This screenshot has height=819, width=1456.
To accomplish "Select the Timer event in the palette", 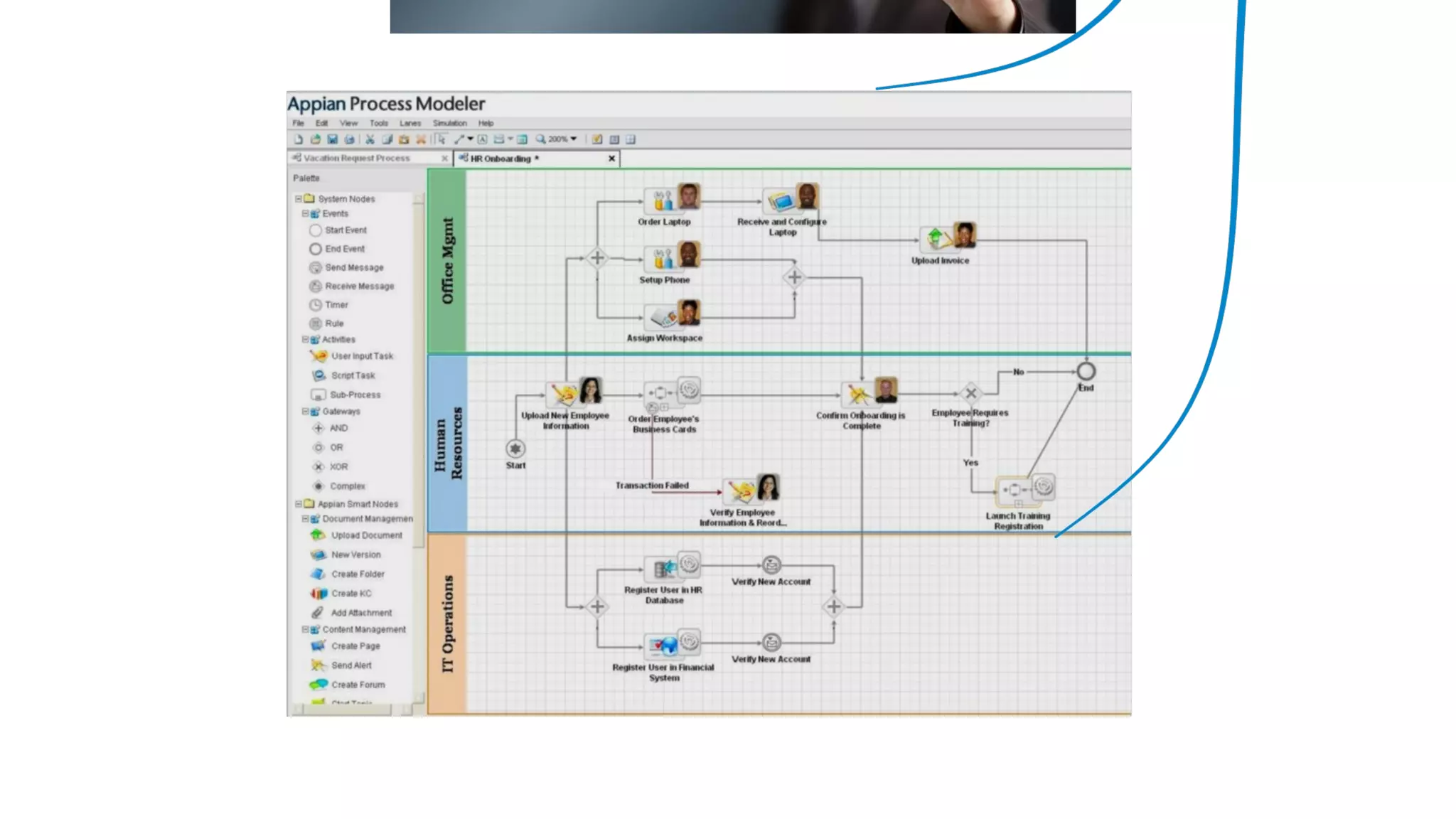I will [336, 305].
